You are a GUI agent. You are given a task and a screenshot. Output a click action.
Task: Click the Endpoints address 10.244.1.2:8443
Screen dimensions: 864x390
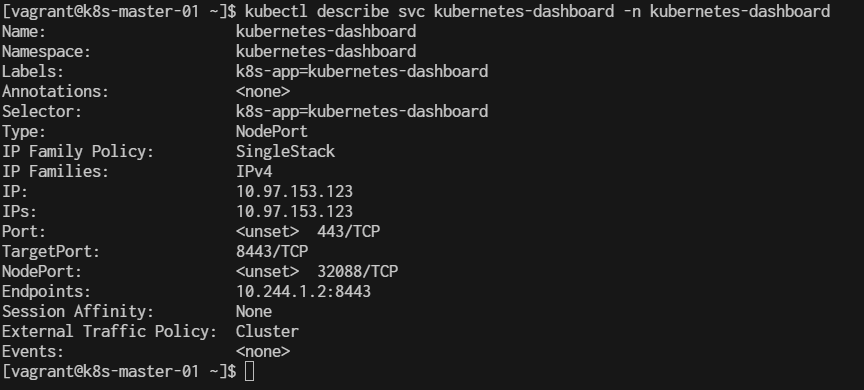click(x=304, y=291)
